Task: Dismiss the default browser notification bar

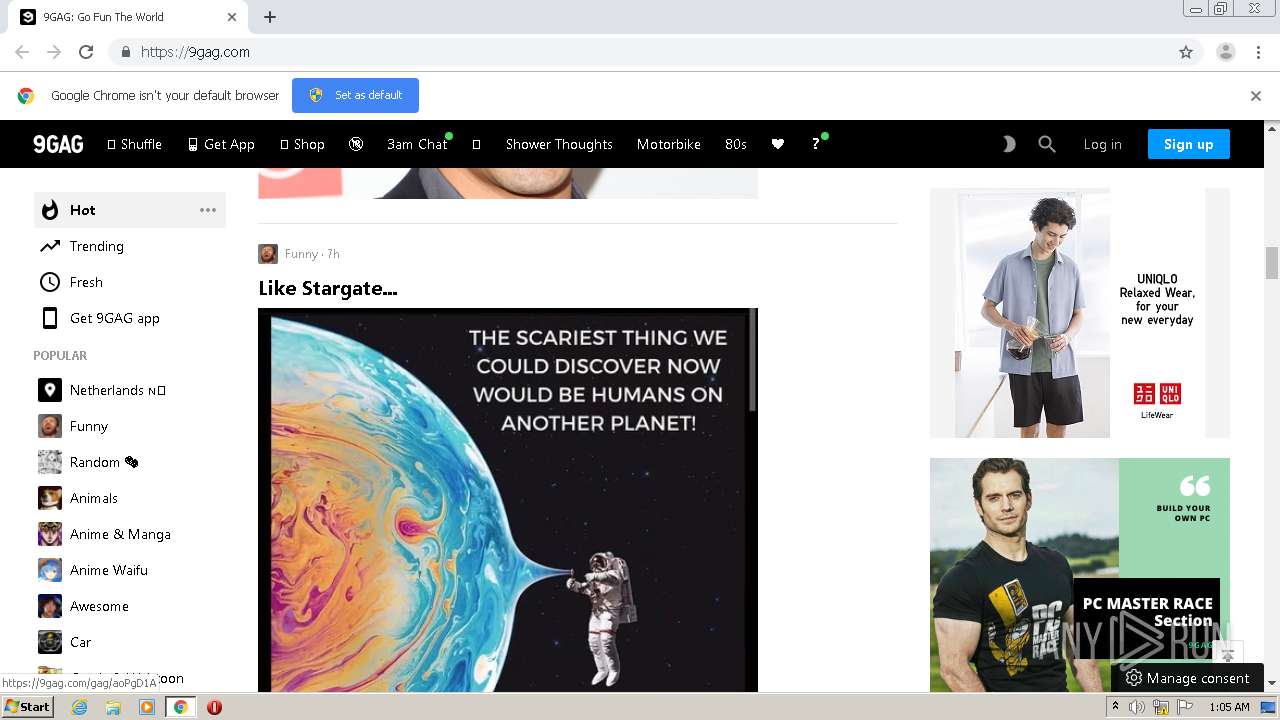Action: click(1256, 96)
